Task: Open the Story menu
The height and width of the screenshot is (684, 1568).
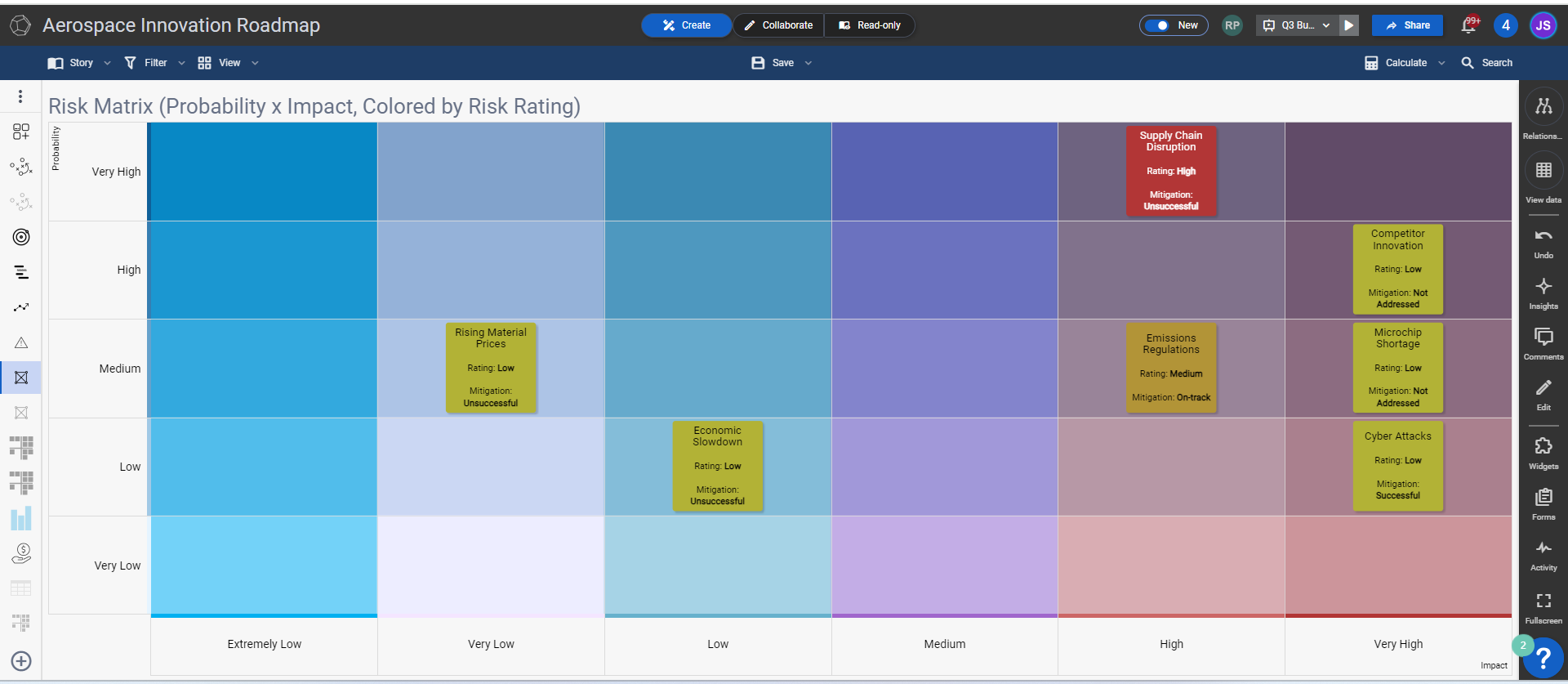Action: [x=79, y=63]
